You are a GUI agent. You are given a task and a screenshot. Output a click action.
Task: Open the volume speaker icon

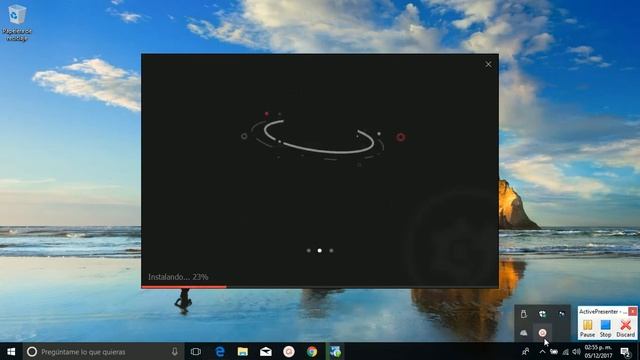(x=576, y=351)
